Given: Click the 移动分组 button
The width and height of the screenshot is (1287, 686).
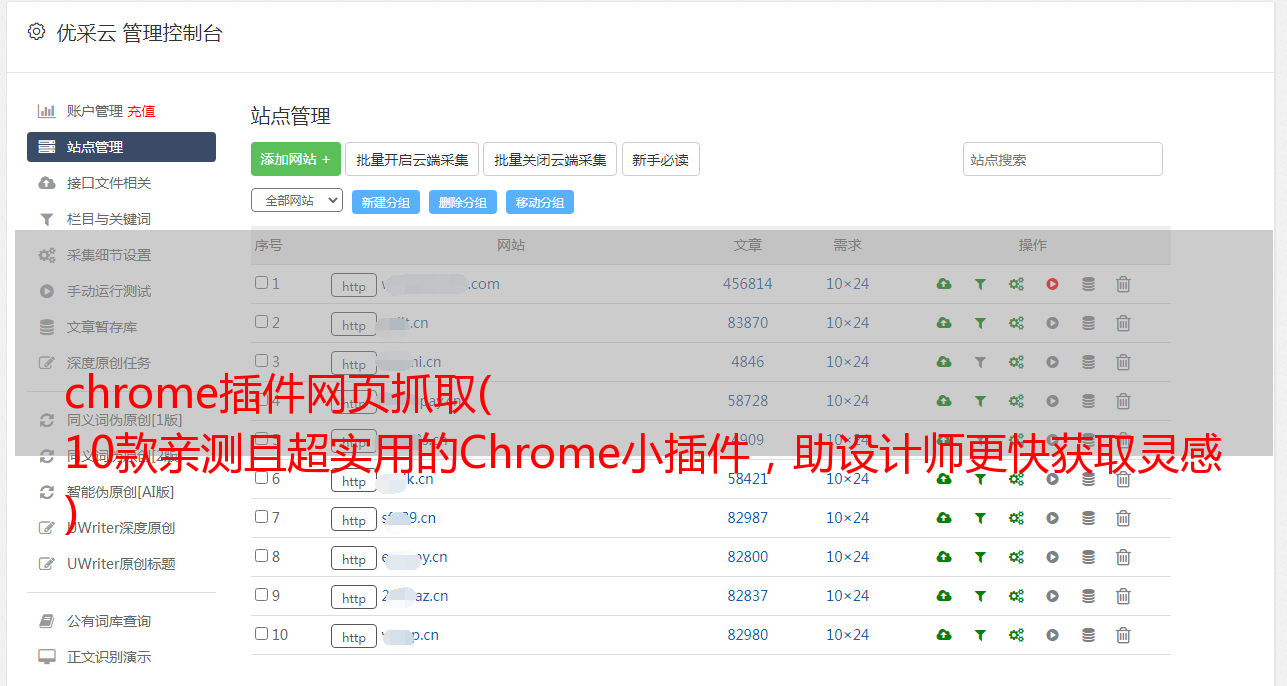Looking at the screenshot, I should tap(540, 202).
